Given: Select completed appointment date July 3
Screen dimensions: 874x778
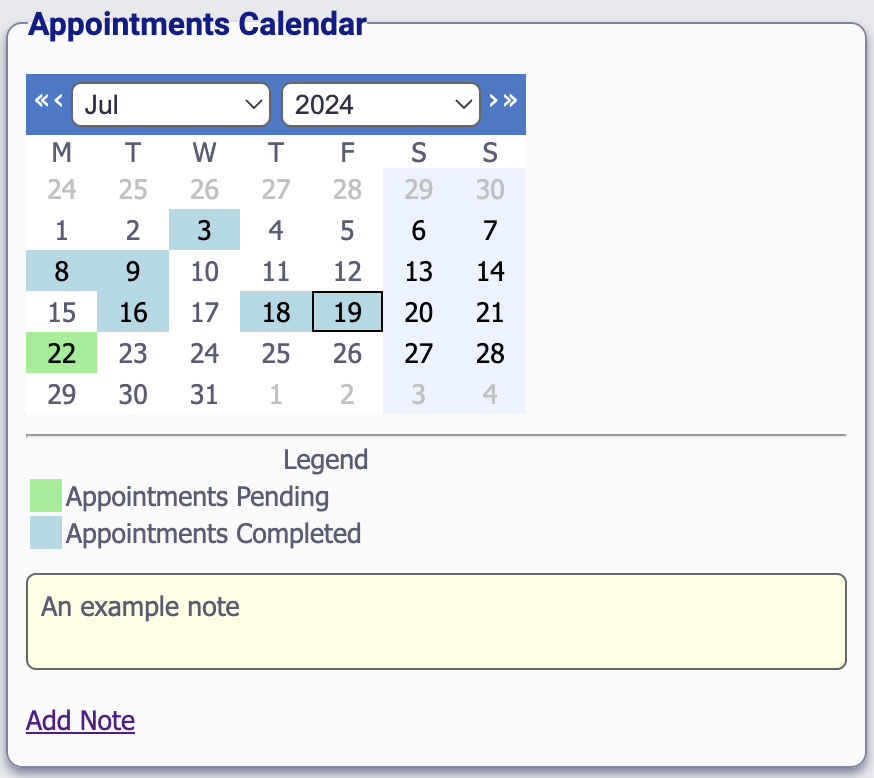Looking at the screenshot, I should 204,229.
